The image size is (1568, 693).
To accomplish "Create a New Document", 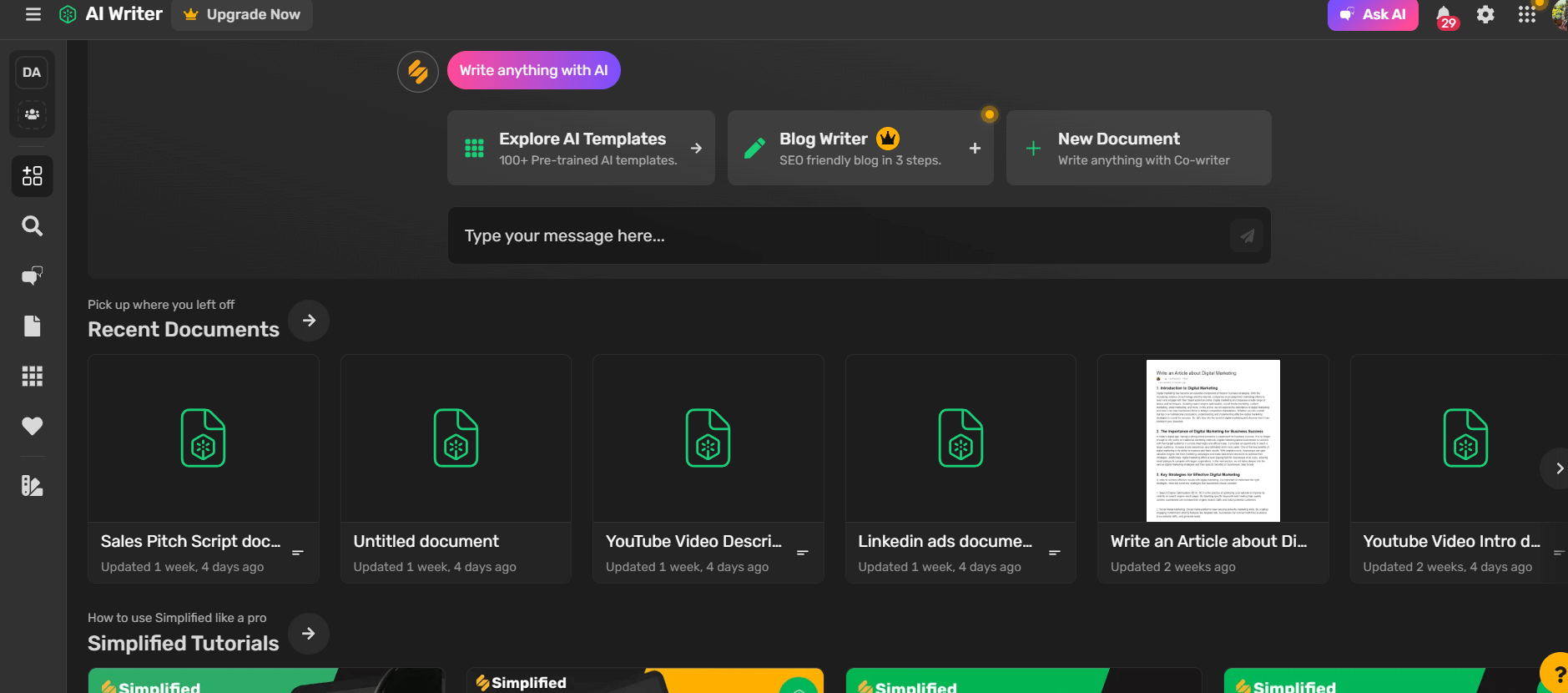I will 1139,148.
